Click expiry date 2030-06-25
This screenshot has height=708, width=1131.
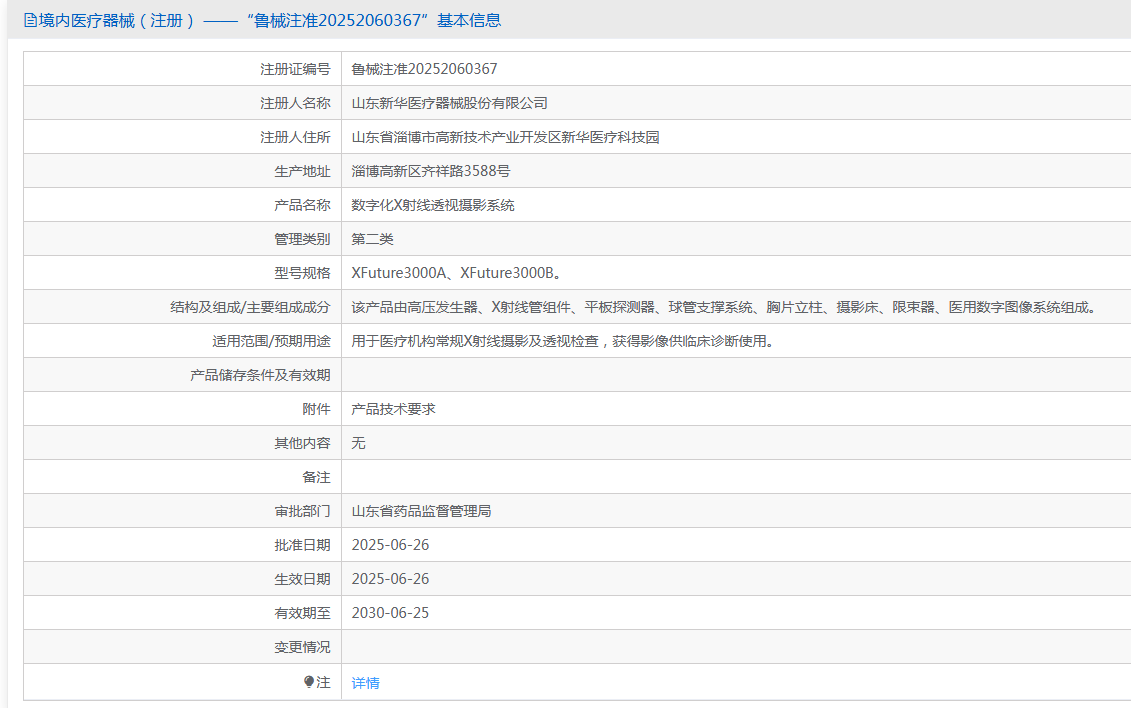390,612
